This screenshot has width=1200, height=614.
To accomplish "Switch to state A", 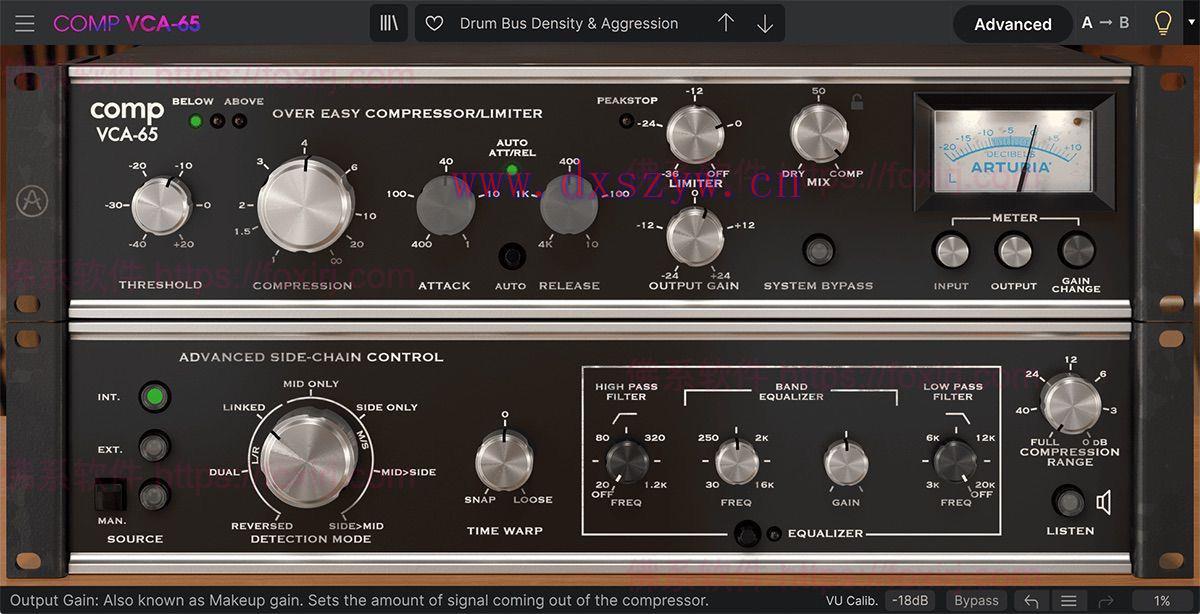I will [1087, 22].
